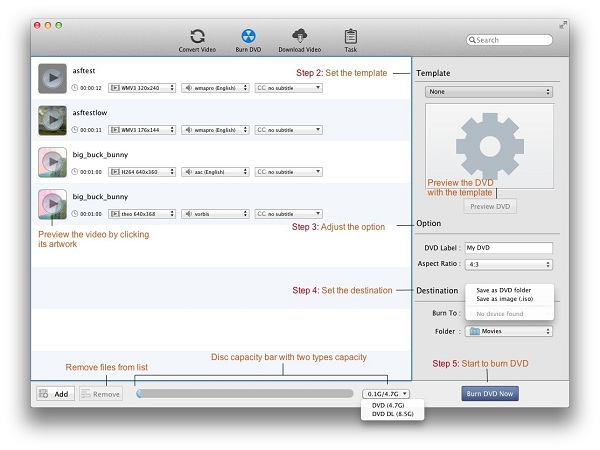Screen dimensions: 600x450
Task: Click the Template section heading
Action: 433,73
